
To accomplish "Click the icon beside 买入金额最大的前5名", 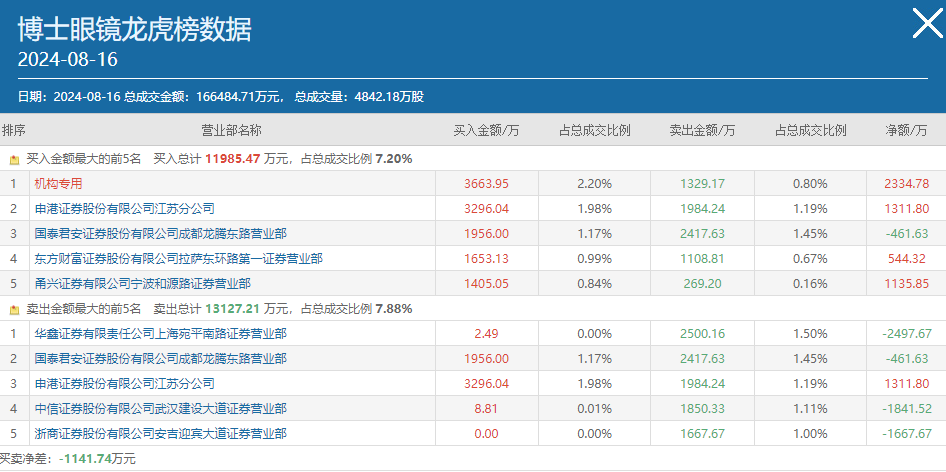I will [14, 160].
